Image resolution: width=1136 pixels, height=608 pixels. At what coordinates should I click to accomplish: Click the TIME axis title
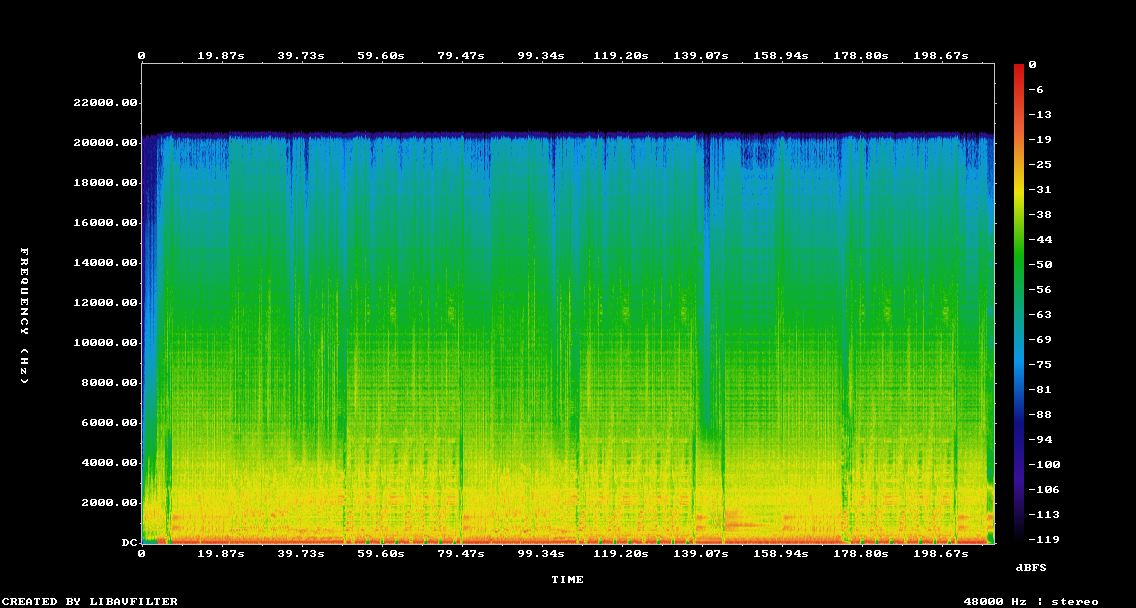567,580
